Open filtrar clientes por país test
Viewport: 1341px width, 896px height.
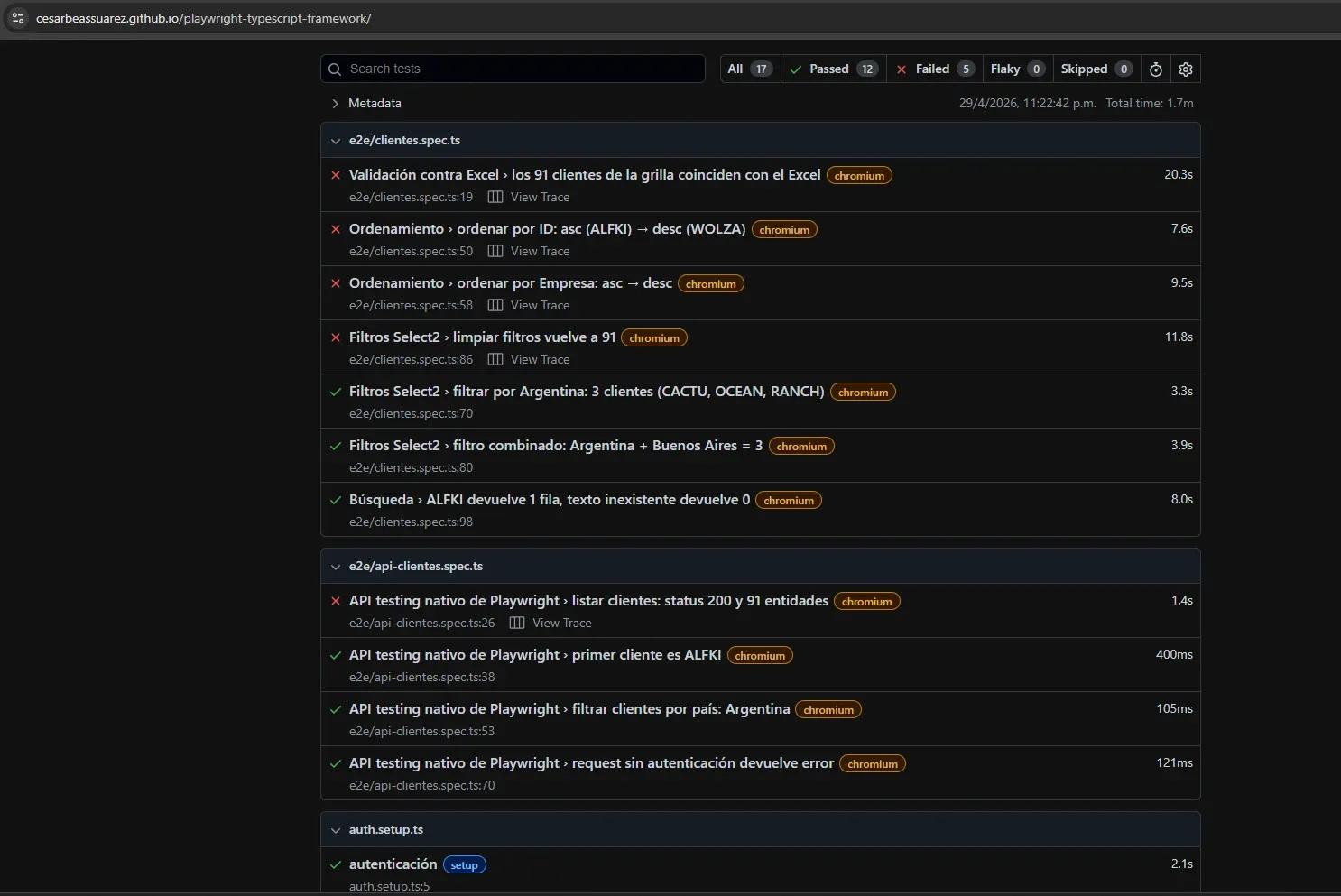click(x=569, y=709)
